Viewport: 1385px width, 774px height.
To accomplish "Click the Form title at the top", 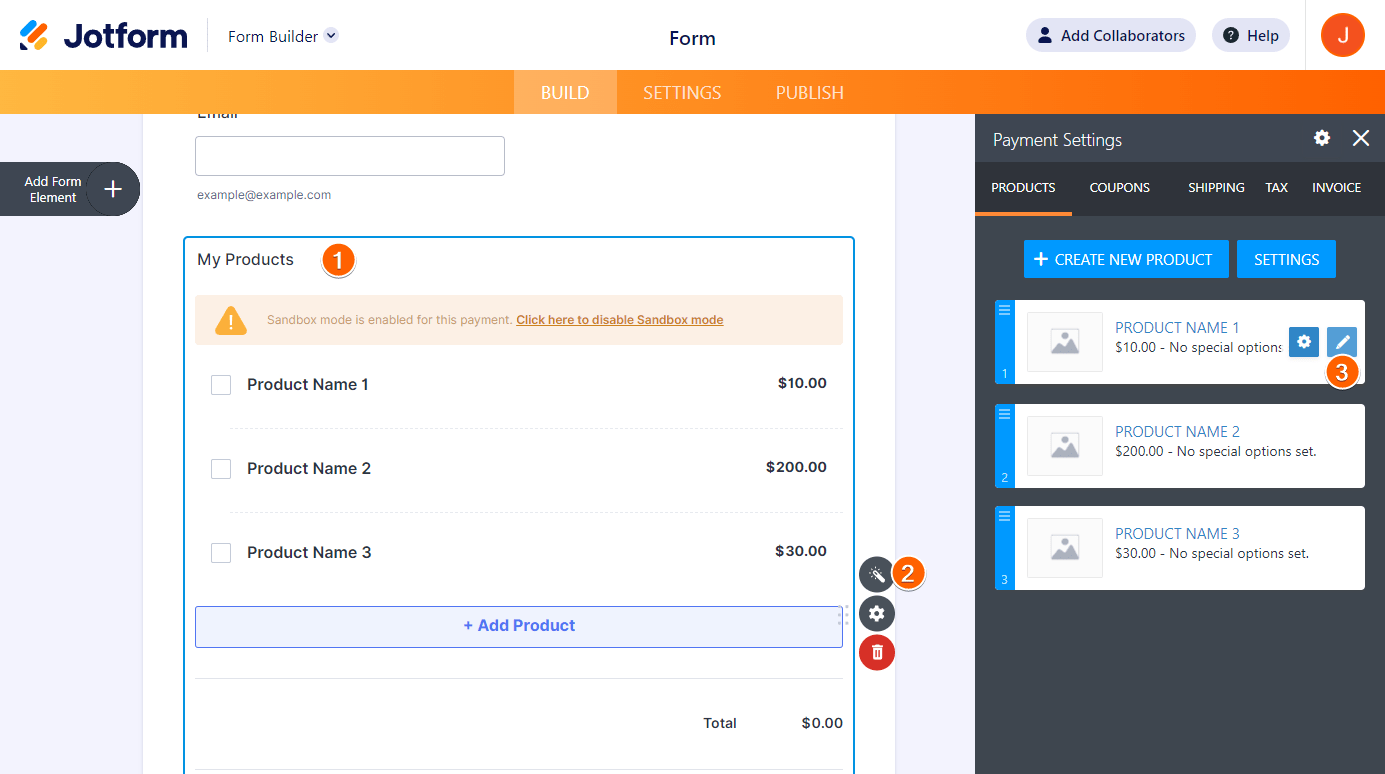I will tap(692, 39).
